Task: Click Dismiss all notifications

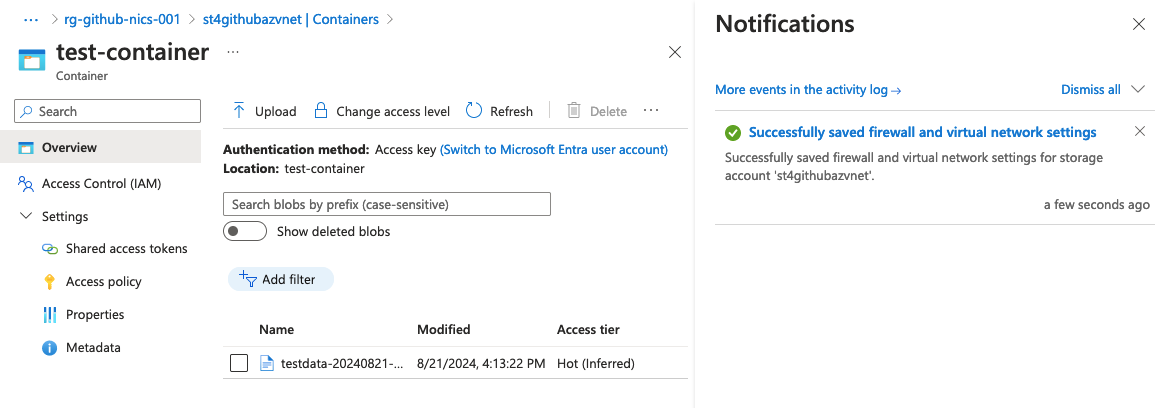Action: pyautogui.click(x=1091, y=89)
